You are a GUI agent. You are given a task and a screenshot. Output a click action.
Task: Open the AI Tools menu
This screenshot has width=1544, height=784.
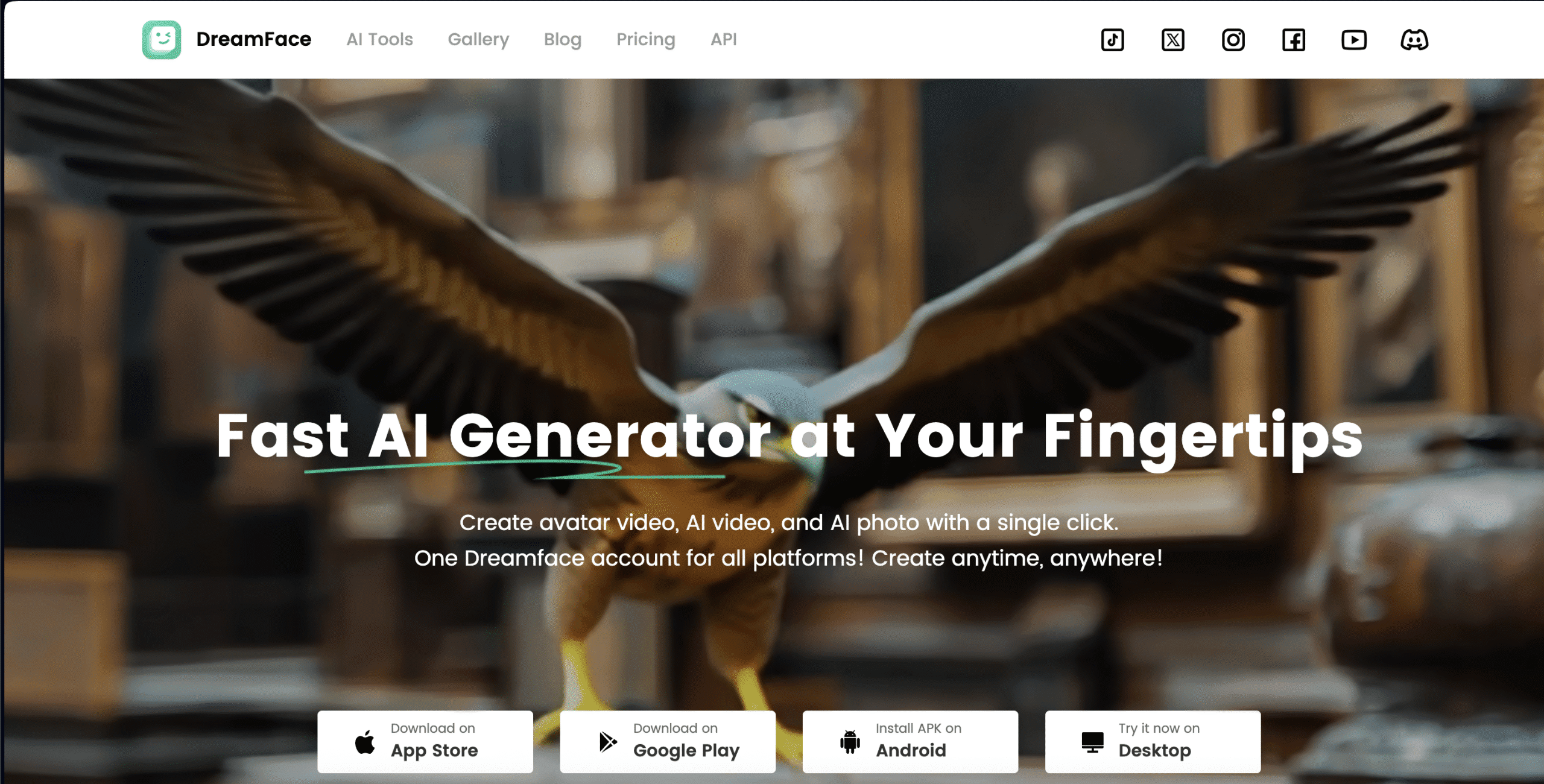tap(379, 39)
